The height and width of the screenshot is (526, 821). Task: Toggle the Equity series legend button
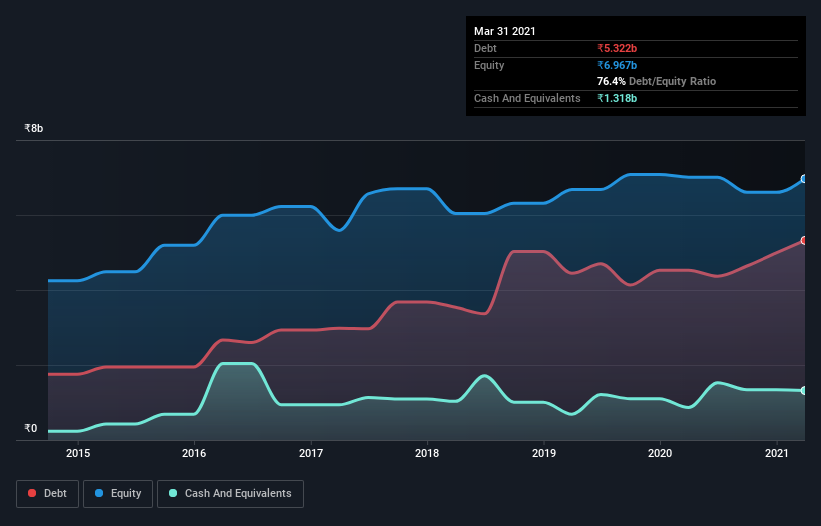(118, 494)
